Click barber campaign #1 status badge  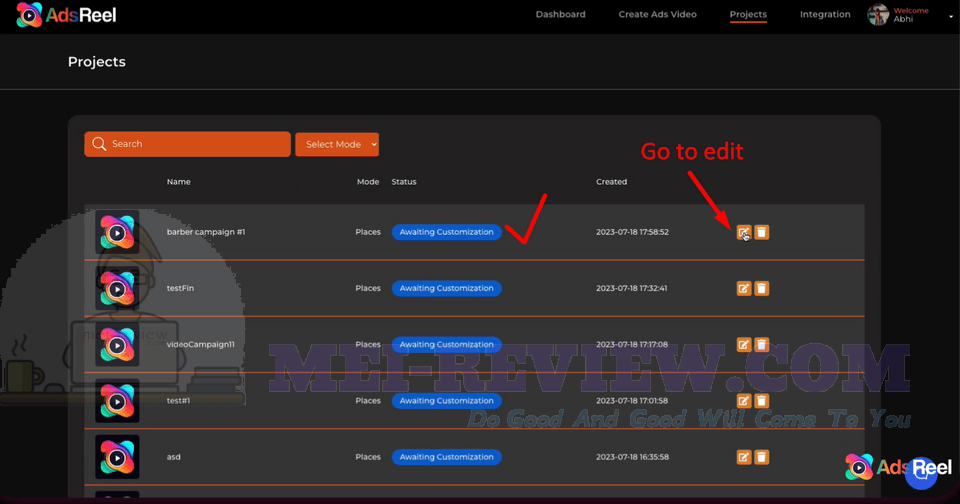[x=446, y=232]
